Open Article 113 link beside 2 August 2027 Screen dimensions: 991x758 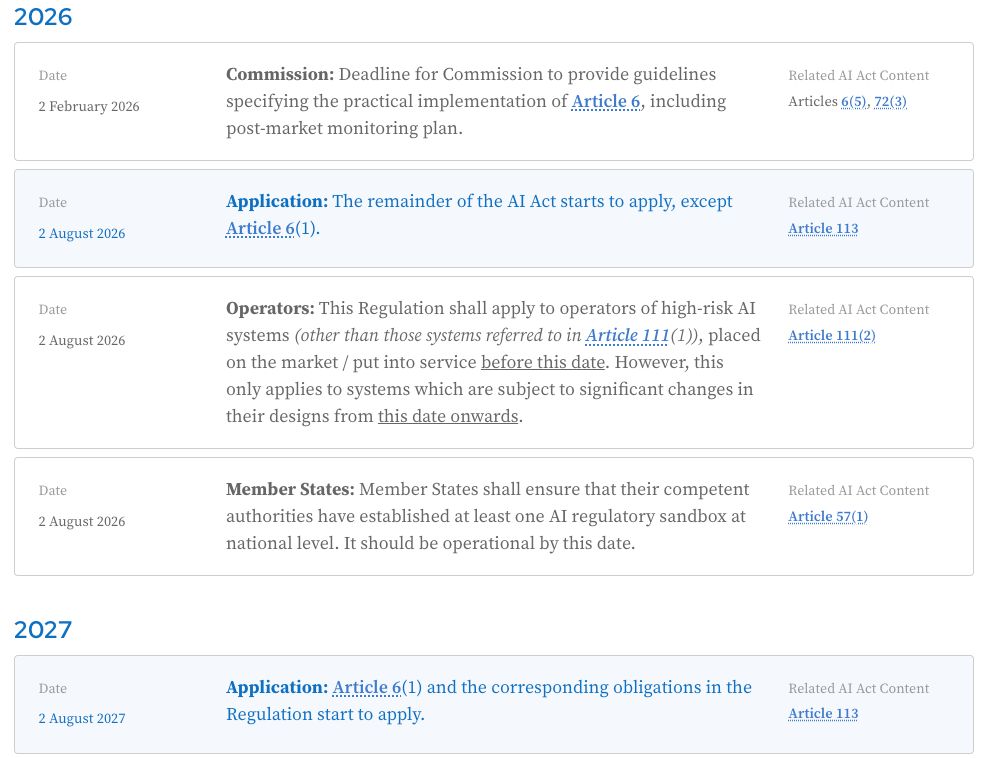pyautogui.click(x=823, y=713)
